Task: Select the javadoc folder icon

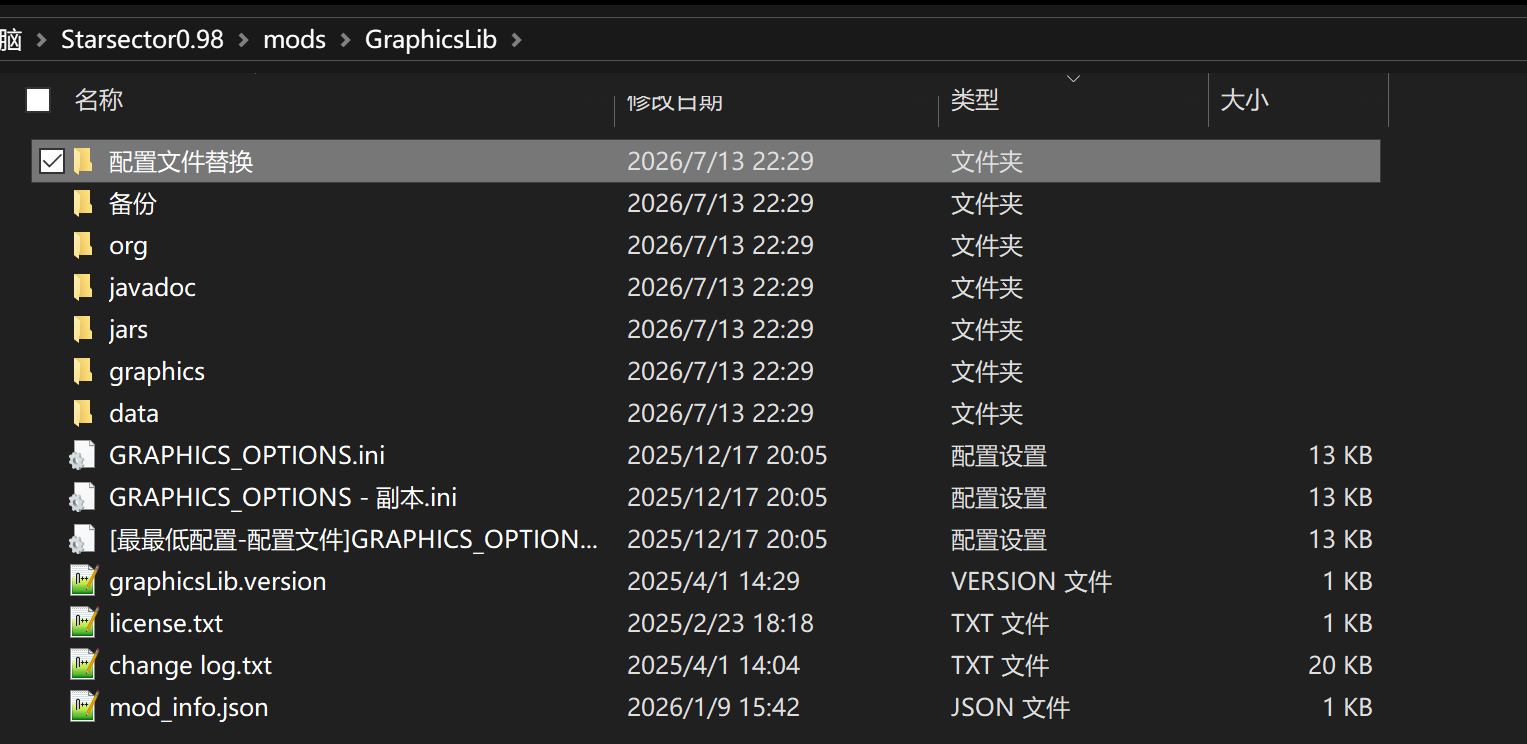Action: [x=83, y=287]
